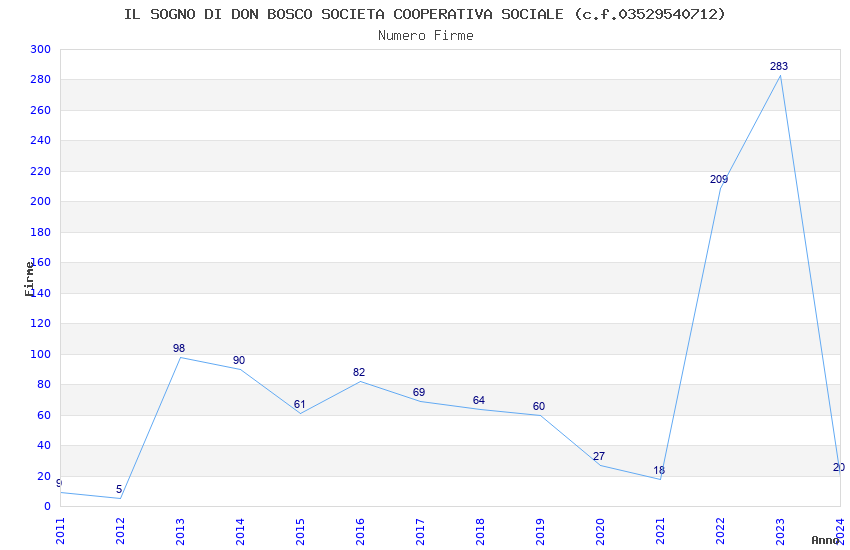The image size is (850, 550).
Task: Select y-axis tick label 100
Action: point(41,354)
